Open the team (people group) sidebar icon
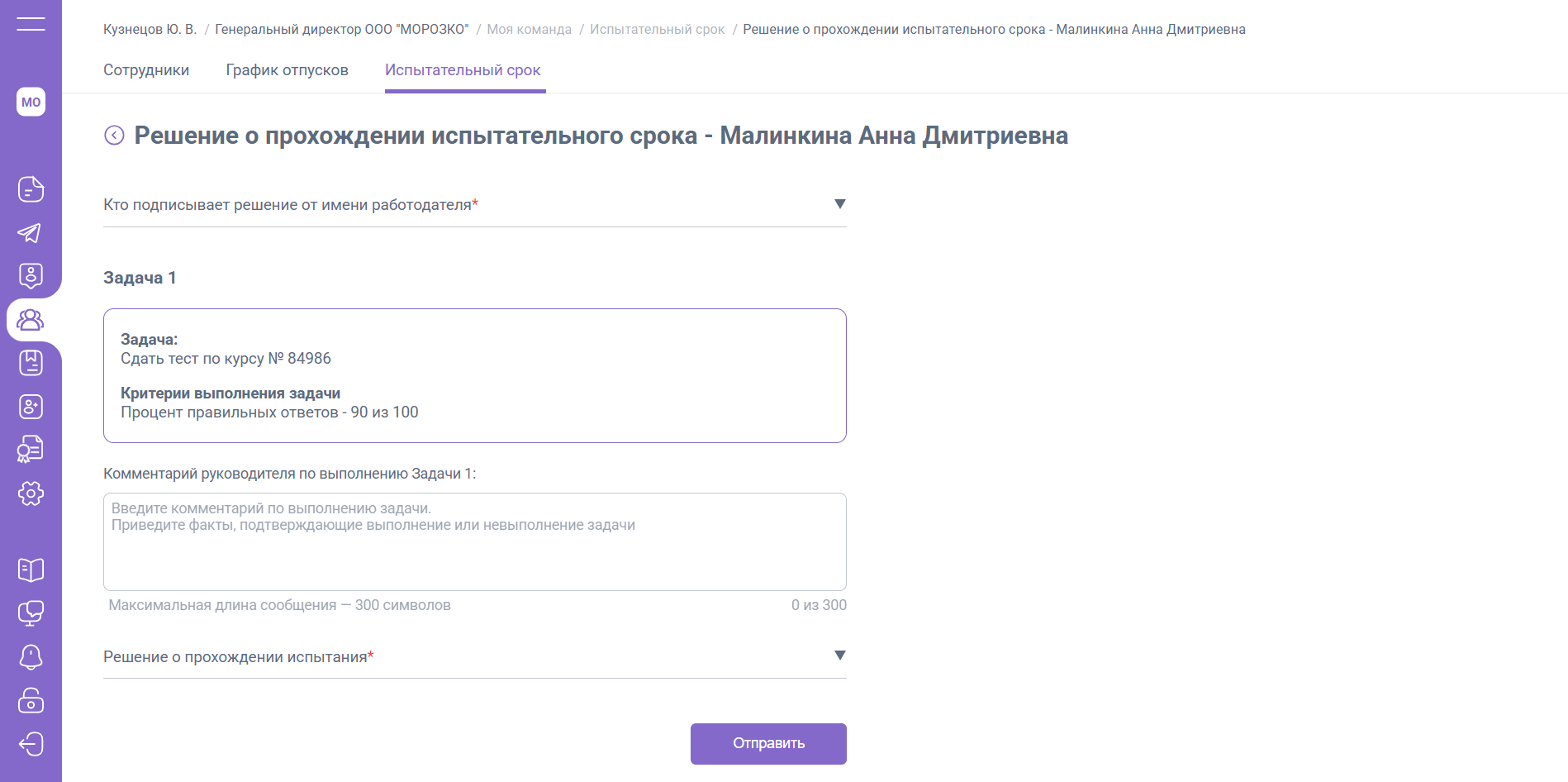Screen dimensions: 1568x782 [x=31, y=320]
